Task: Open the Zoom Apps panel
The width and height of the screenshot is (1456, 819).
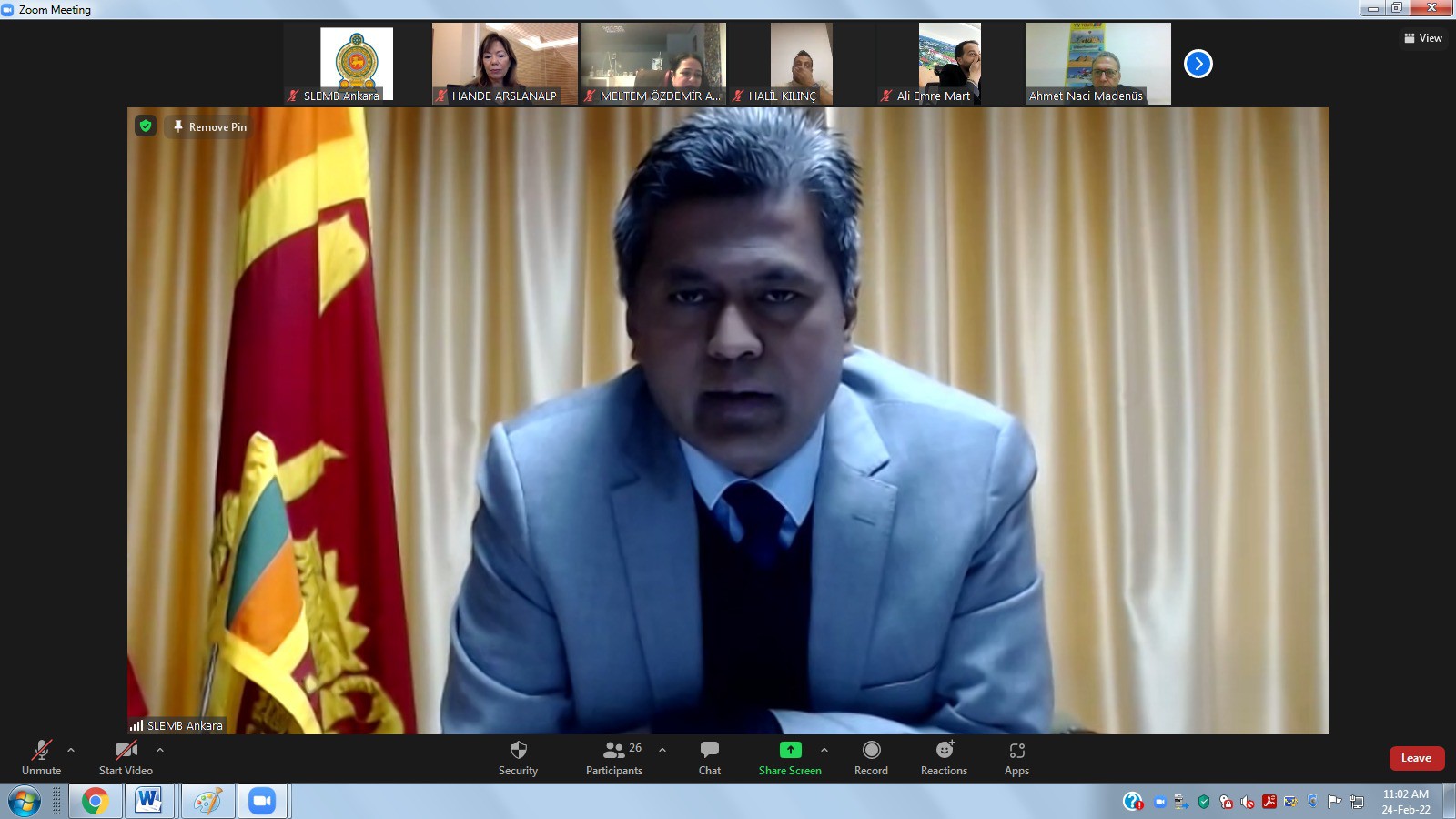Action: (x=1016, y=757)
